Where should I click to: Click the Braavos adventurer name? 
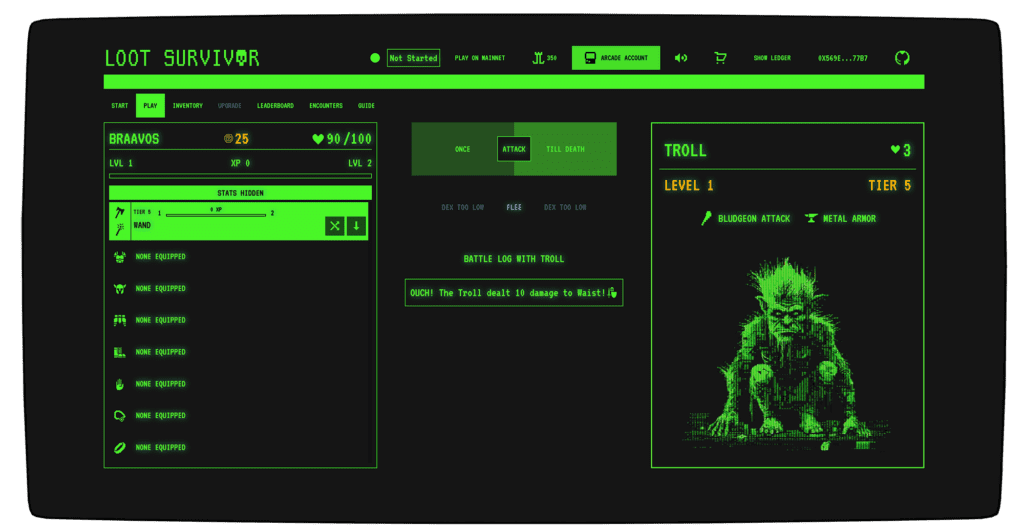click(134, 139)
